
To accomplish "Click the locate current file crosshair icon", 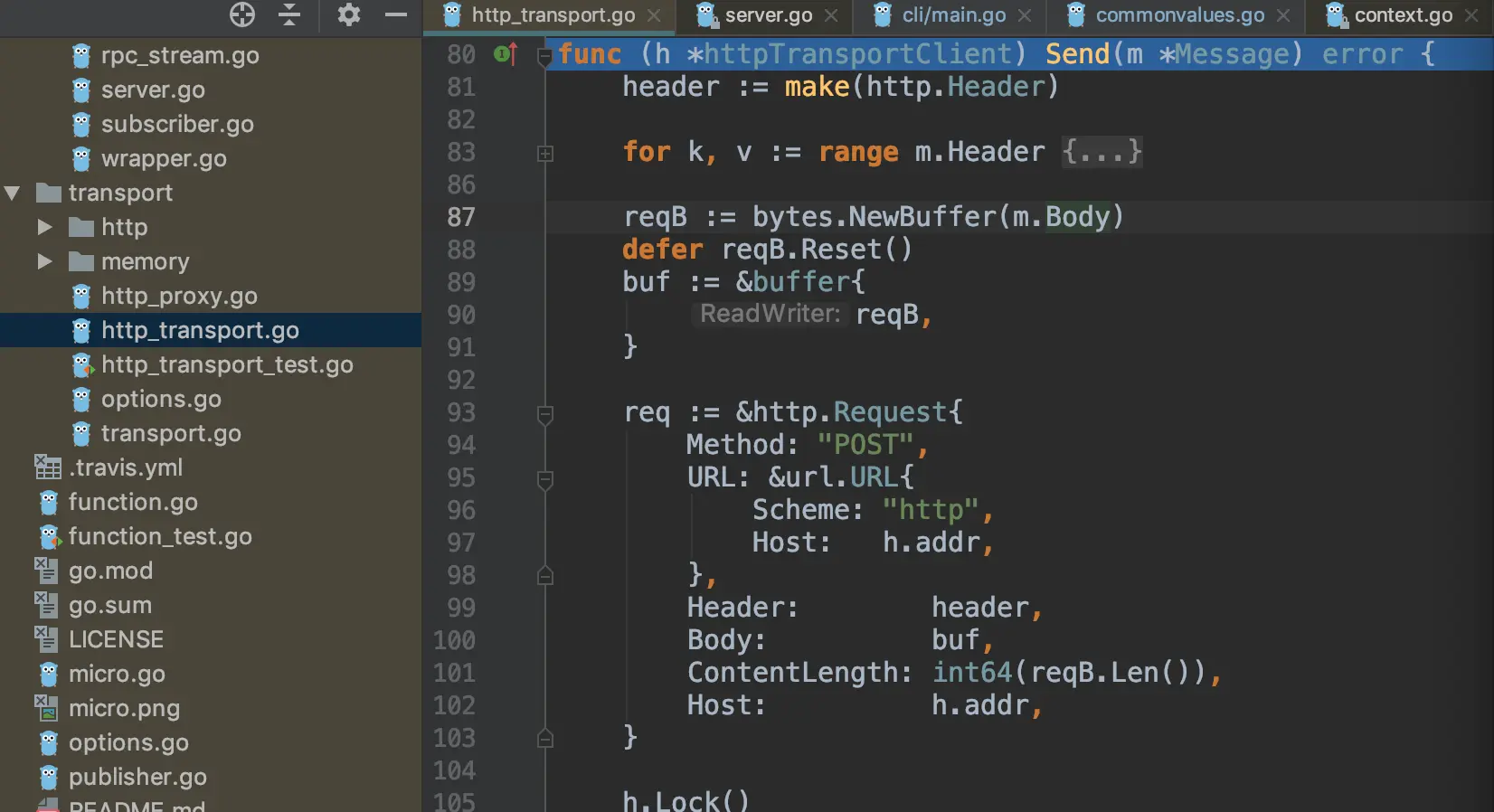I will point(242,14).
